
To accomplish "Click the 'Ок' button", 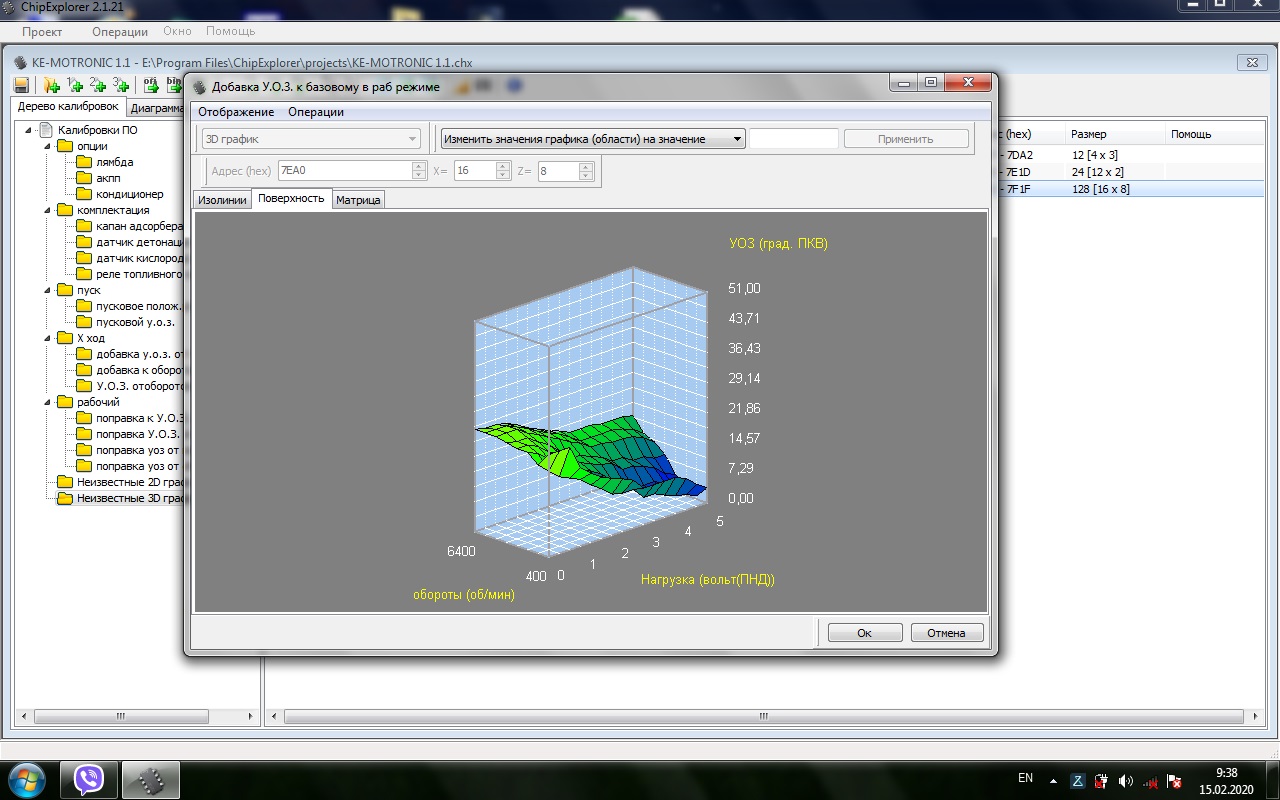I will 865,633.
